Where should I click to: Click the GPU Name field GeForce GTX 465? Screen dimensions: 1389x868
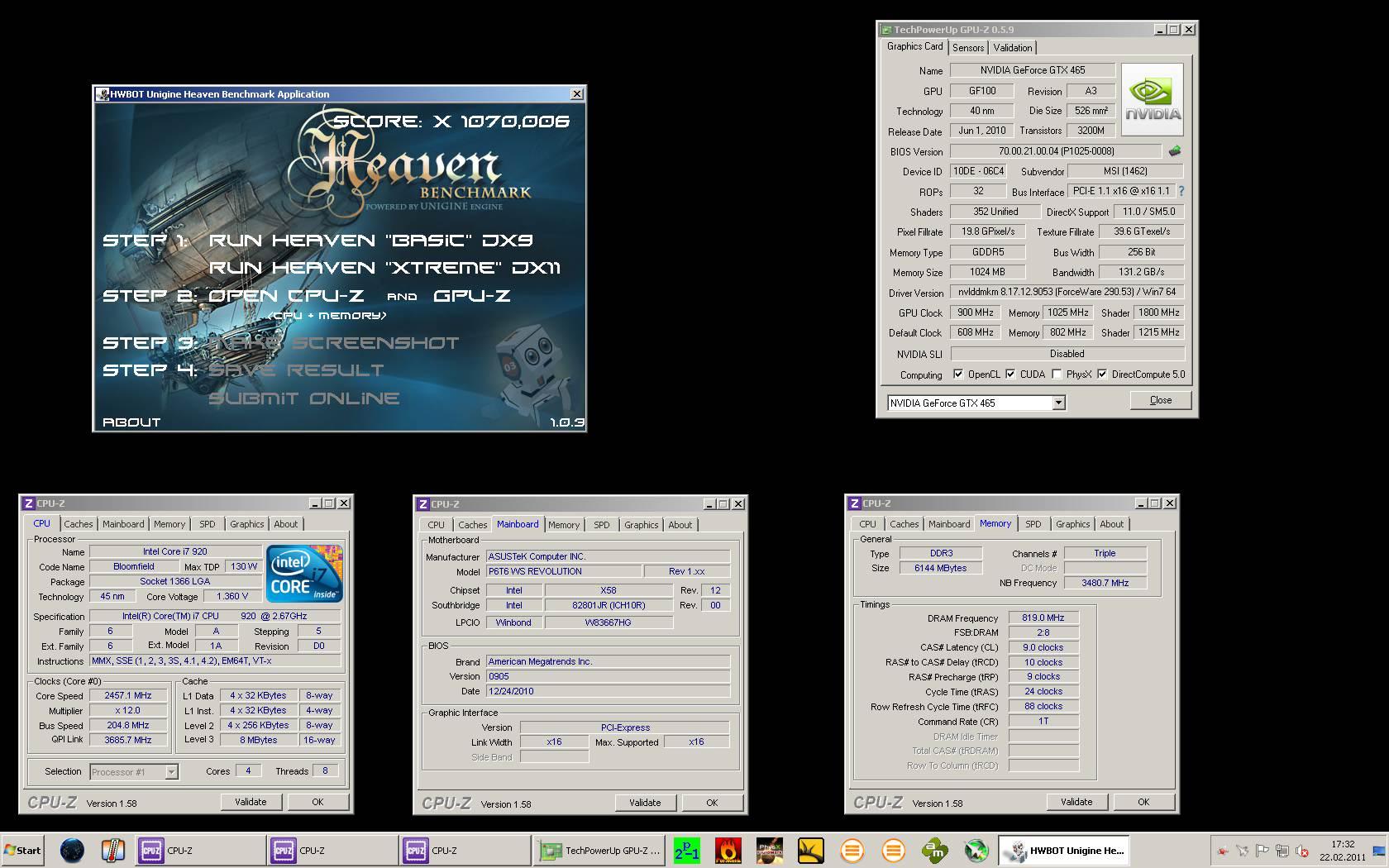coord(1032,70)
